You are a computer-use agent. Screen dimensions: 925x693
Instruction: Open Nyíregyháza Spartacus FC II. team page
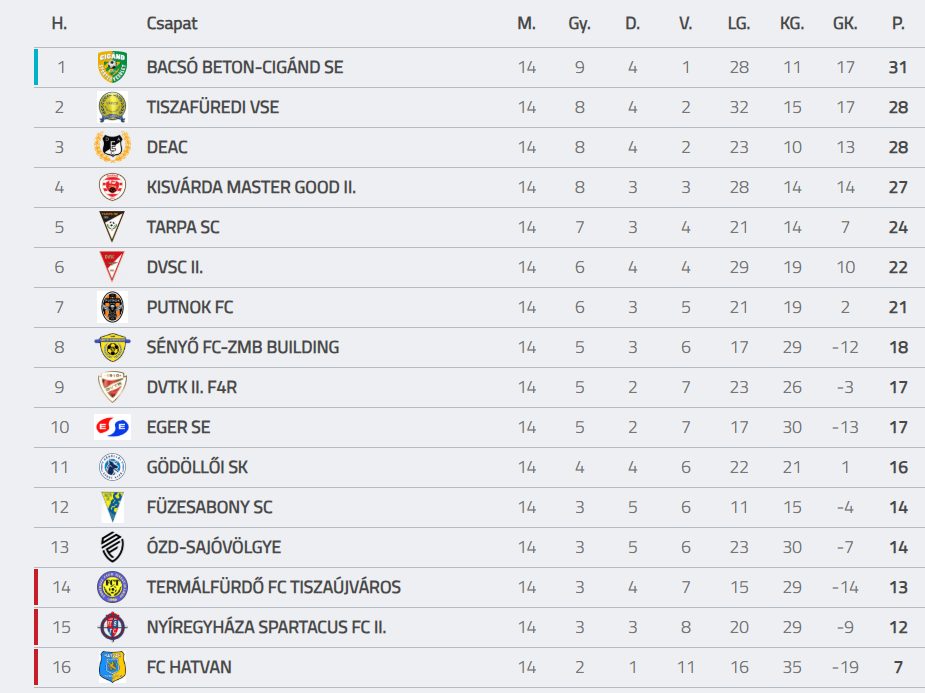266,627
